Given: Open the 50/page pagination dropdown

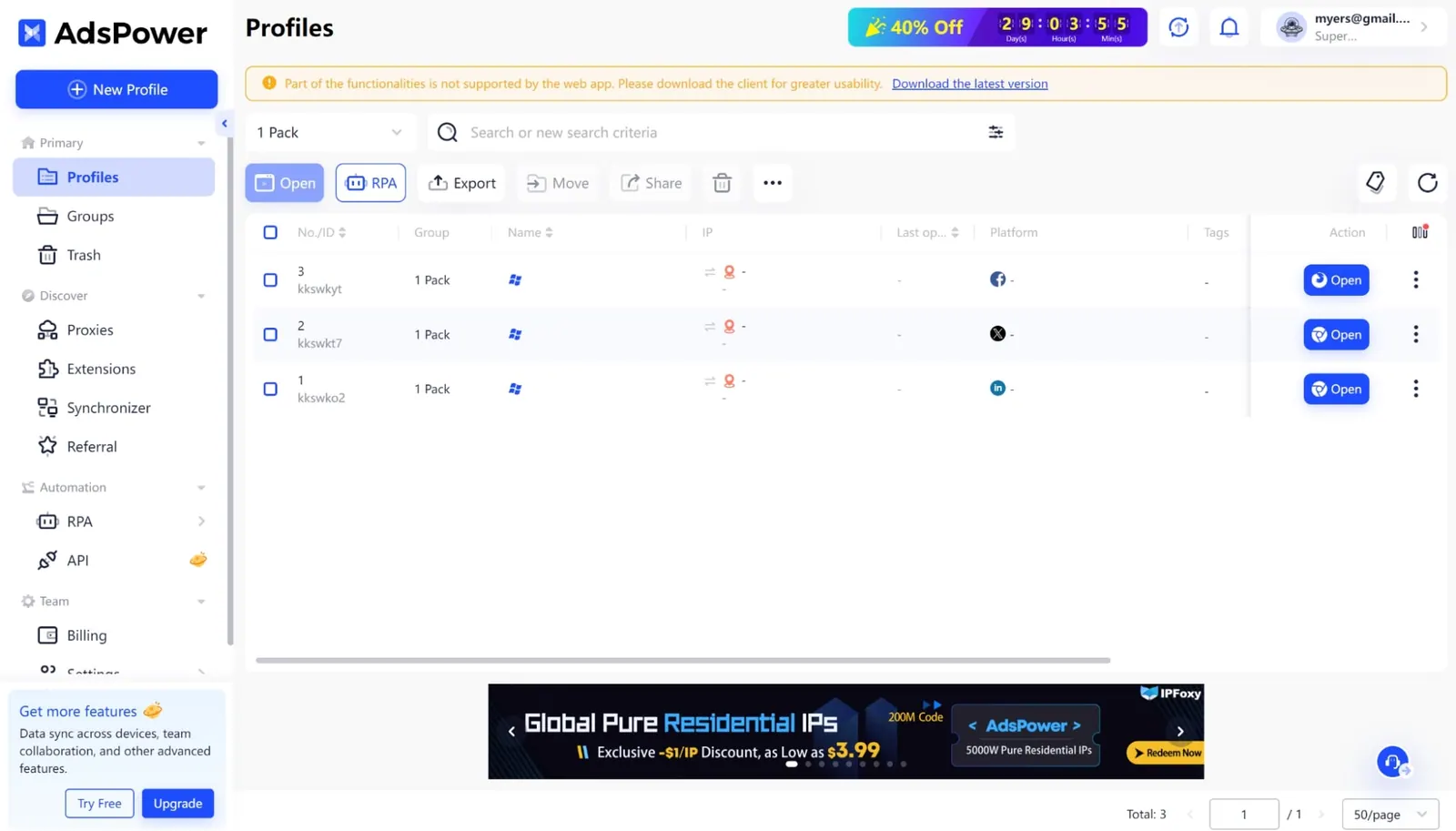Looking at the screenshot, I should [1390, 814].
